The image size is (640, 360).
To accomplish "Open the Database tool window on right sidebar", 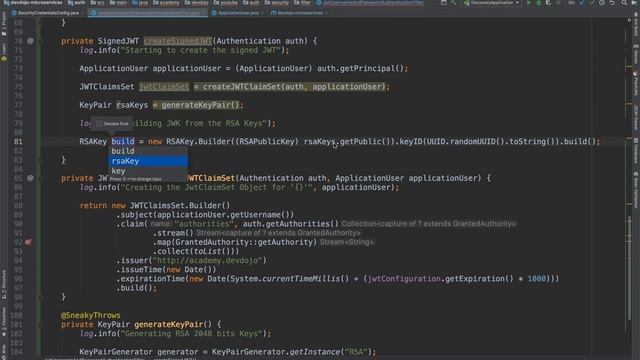I will point(636,152).
